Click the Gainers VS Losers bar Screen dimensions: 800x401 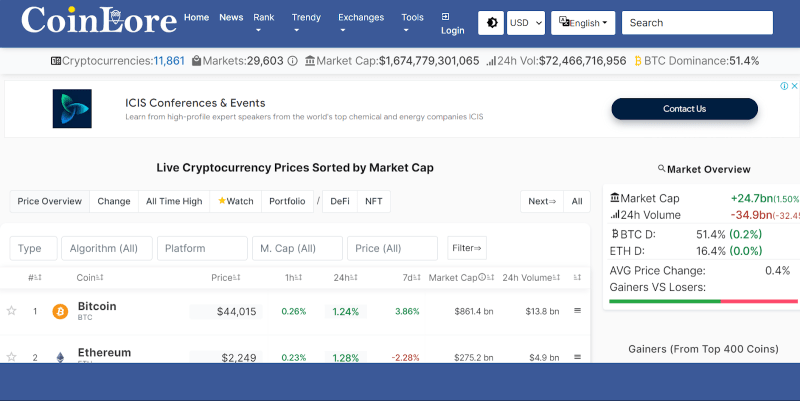click(x=703, y=302)
